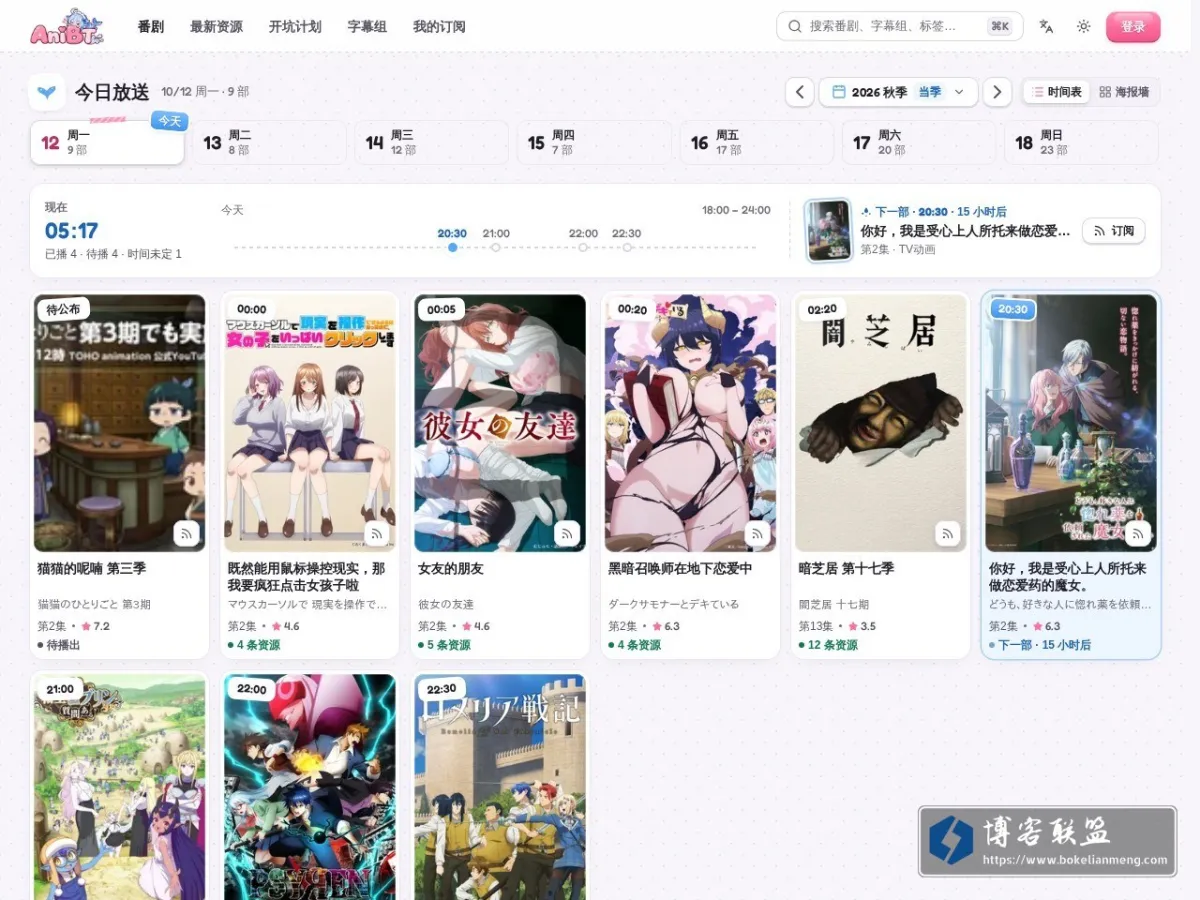This screenshot has height=900, width=1200.
Task: Click the RSS icon on 女友的朋友 poster
Action: coord(567,533)
